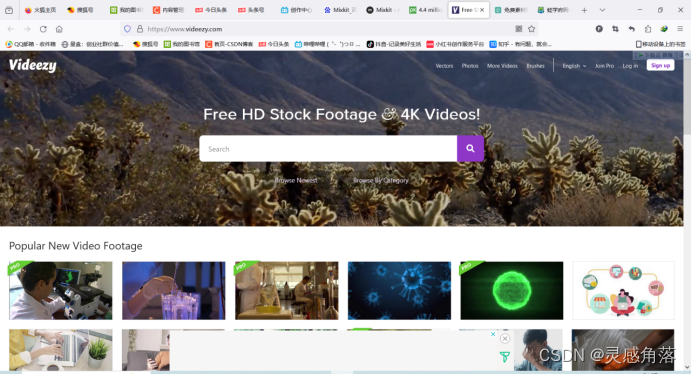Click the QR code icon in address bar
Image resolution: width=692 pixels, height=374 pixels.
click(x=519, y=29)
